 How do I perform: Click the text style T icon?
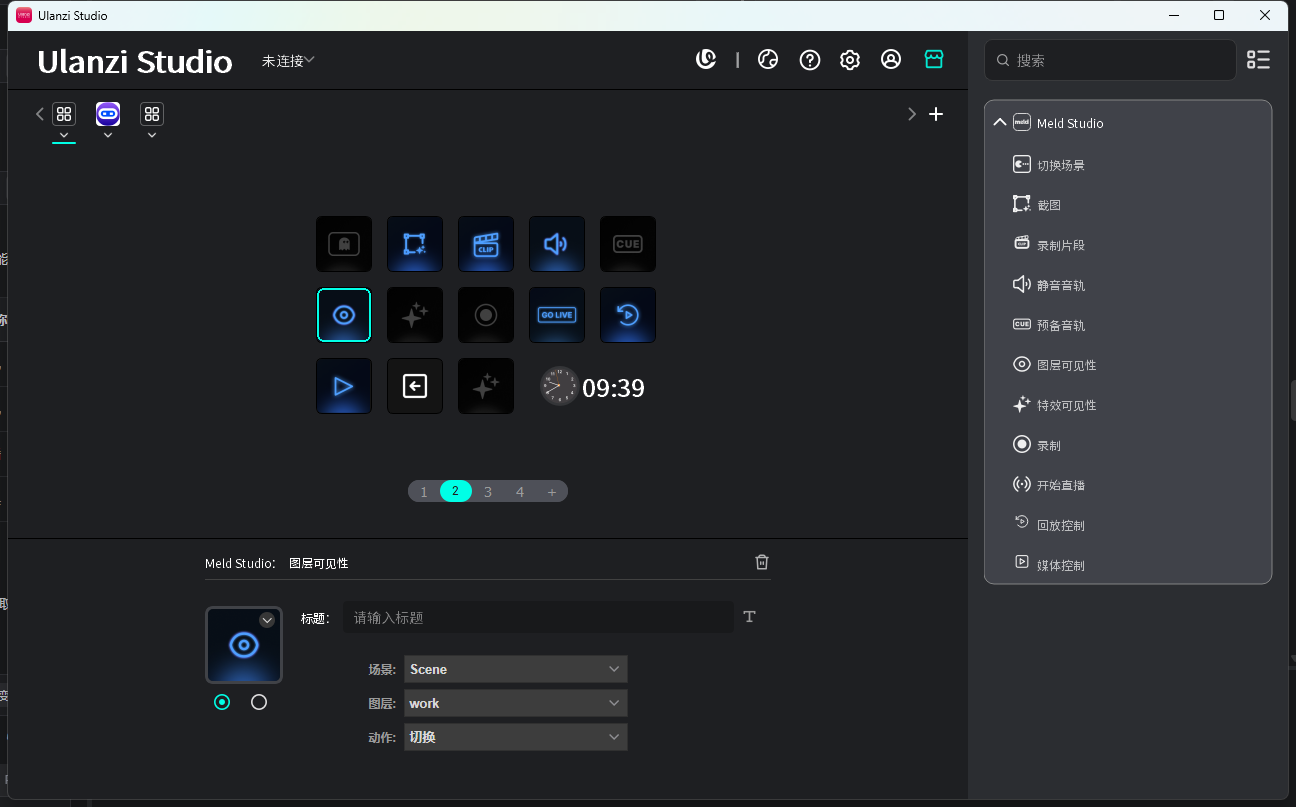pos(750,617)
